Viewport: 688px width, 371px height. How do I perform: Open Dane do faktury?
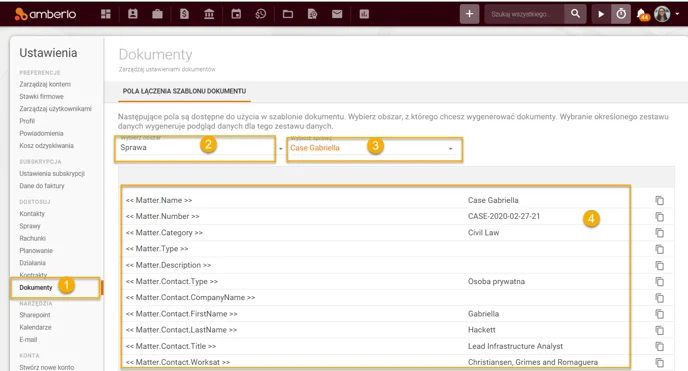click(42, 186)
